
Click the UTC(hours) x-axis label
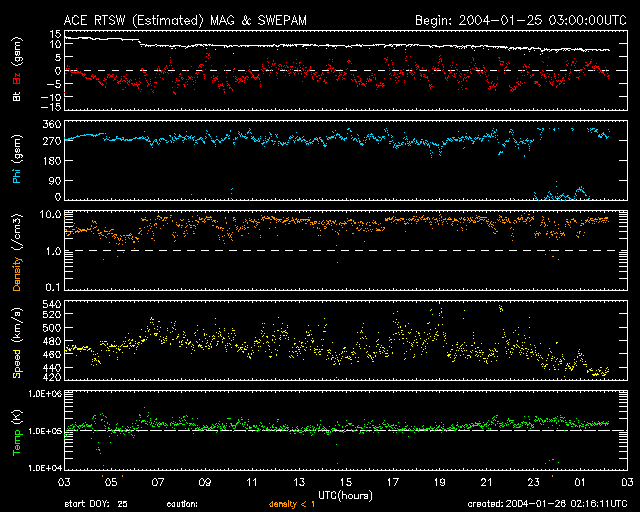345,494
